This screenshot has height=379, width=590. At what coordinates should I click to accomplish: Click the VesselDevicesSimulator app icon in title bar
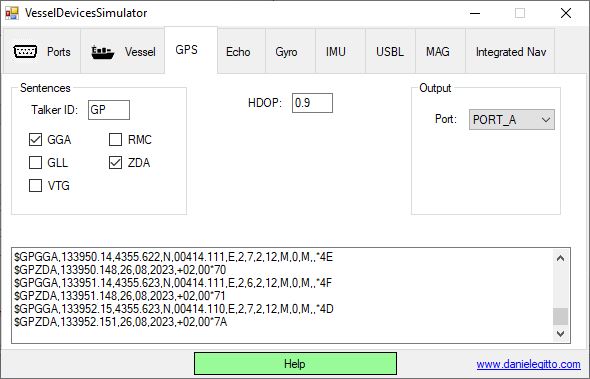point(12,13)
